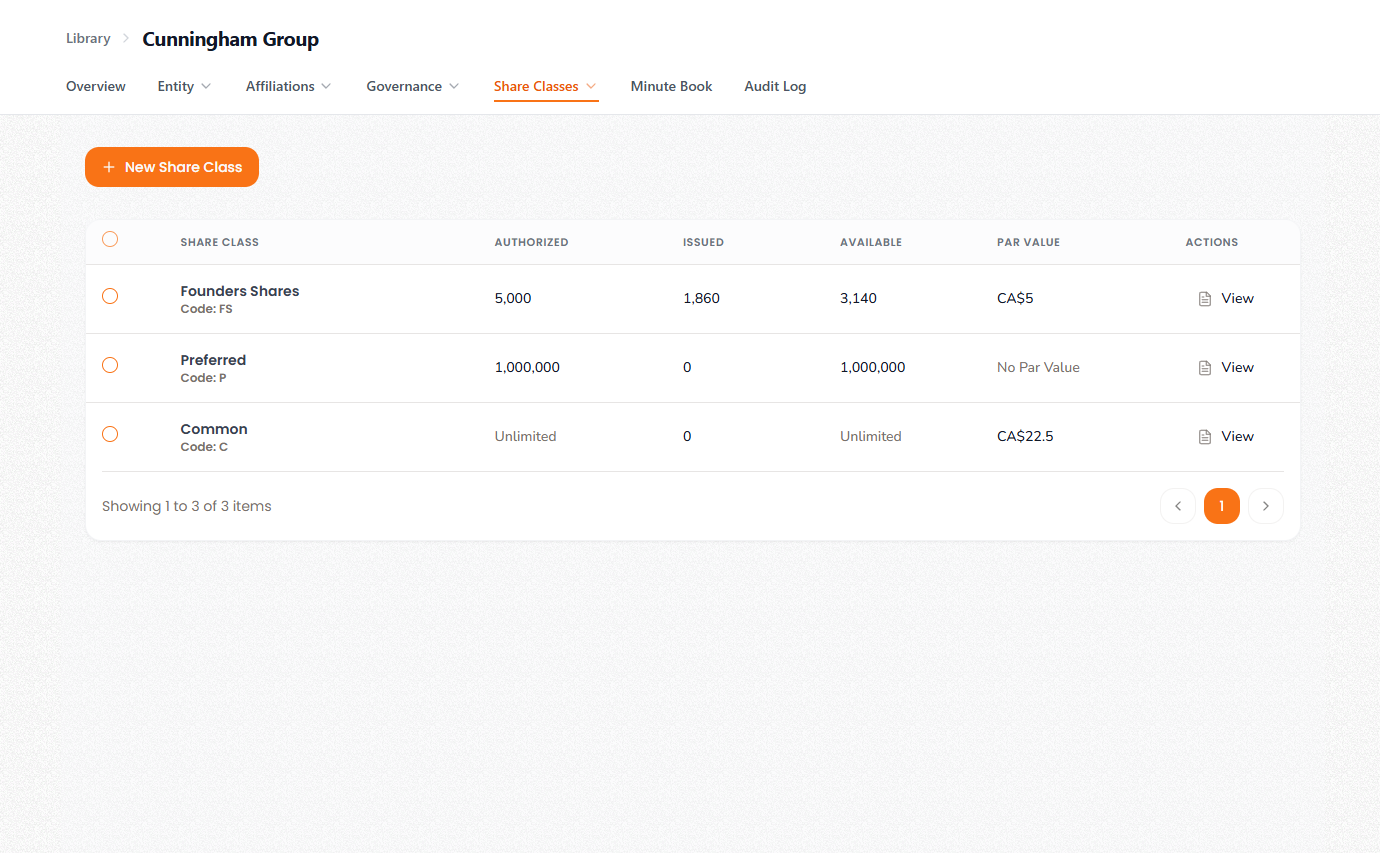The width and height of the screenshot is (1380, 853).
Task: Switch to the Overview tab
Action: tap(96, 87)
